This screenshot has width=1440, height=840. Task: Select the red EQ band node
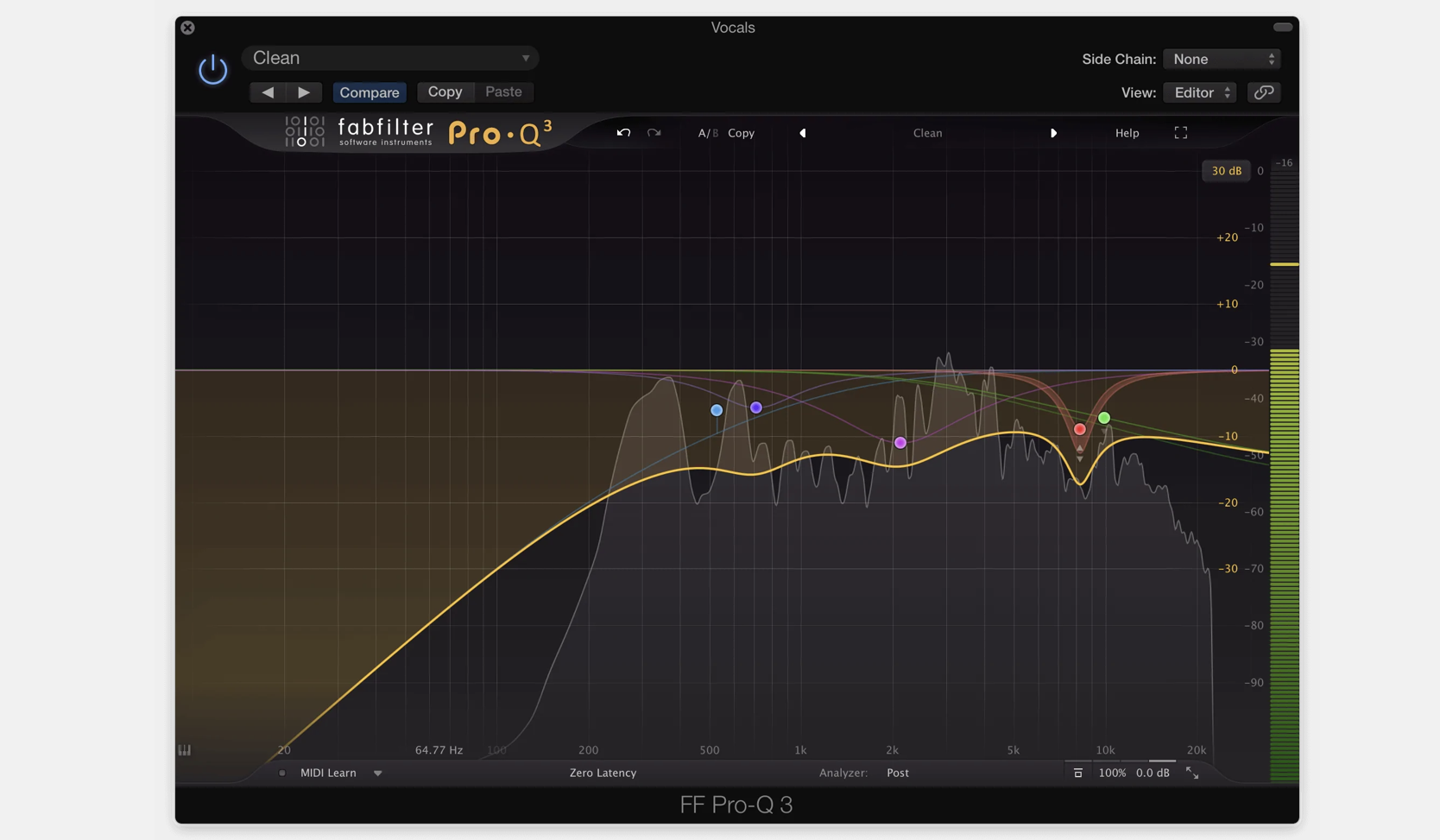pos(1080,429)
